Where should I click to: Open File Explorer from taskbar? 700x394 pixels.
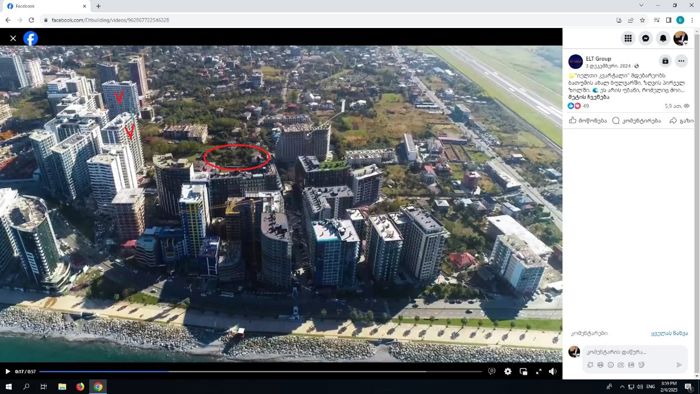(x=62, y=386)
